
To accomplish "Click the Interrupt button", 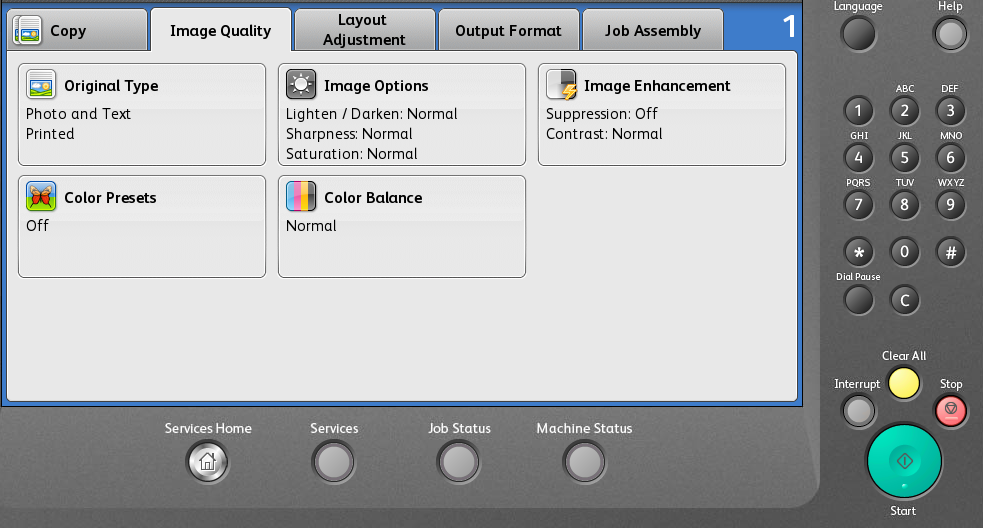I will (x=858, y=411).
